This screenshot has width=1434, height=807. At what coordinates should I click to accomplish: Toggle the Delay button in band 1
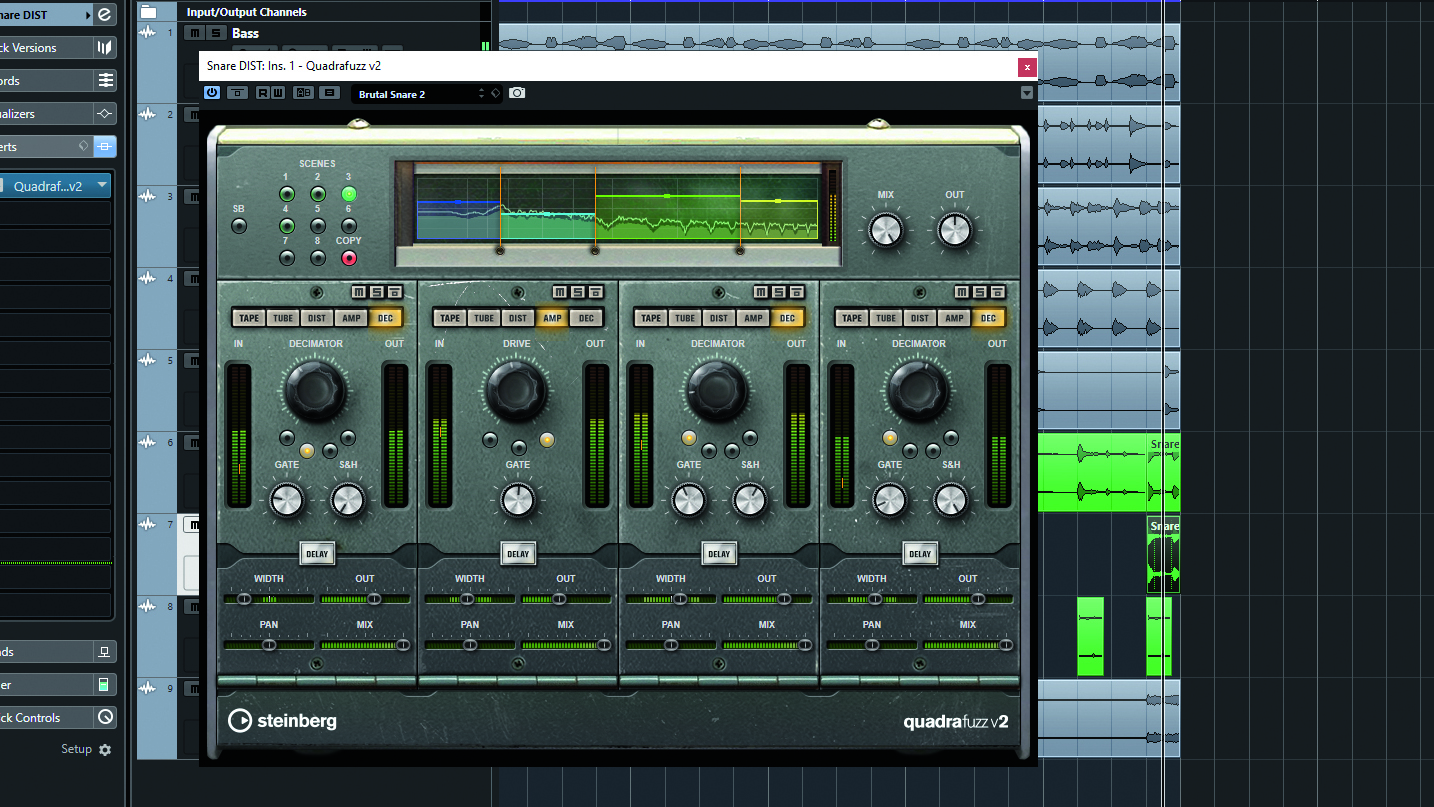click(x=317, y=554)
